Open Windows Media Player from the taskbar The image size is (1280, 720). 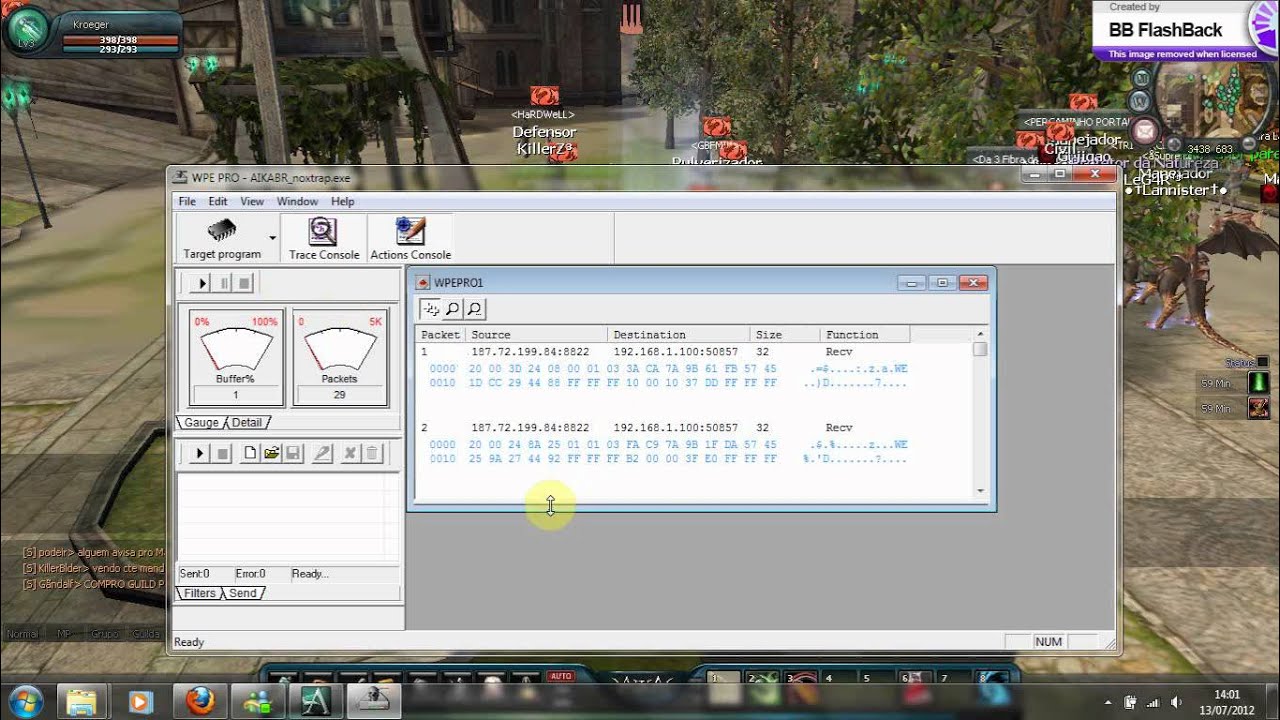pyautogui.click(x=139, y=701)
